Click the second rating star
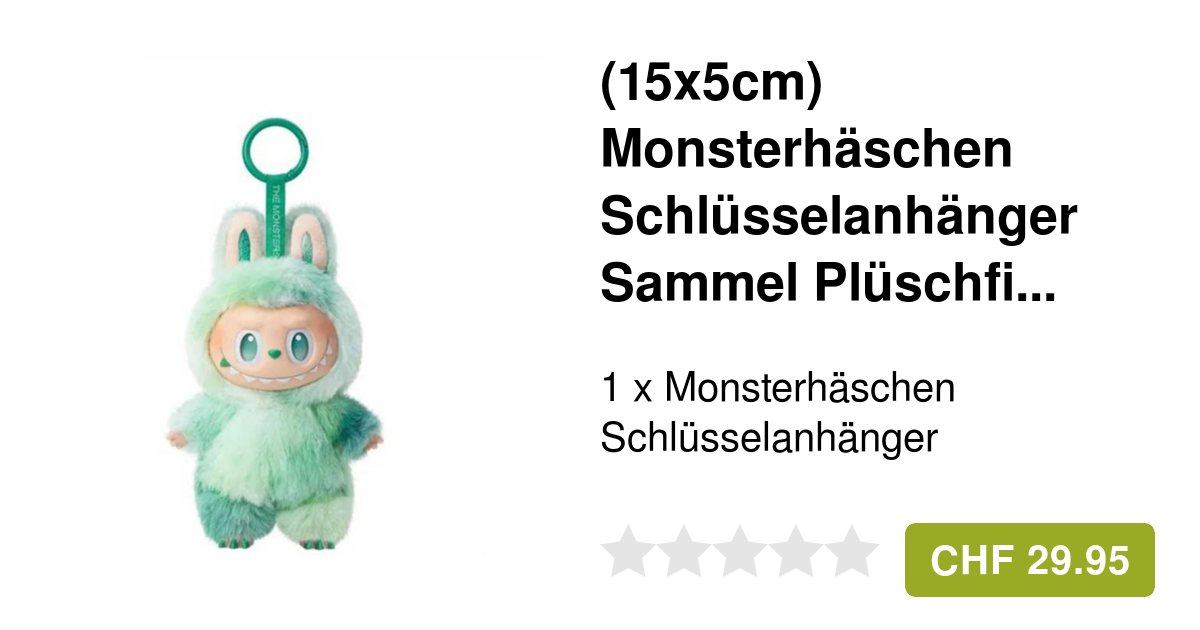The height and width of the screenshot is (630, 1200). coord(684,550)
